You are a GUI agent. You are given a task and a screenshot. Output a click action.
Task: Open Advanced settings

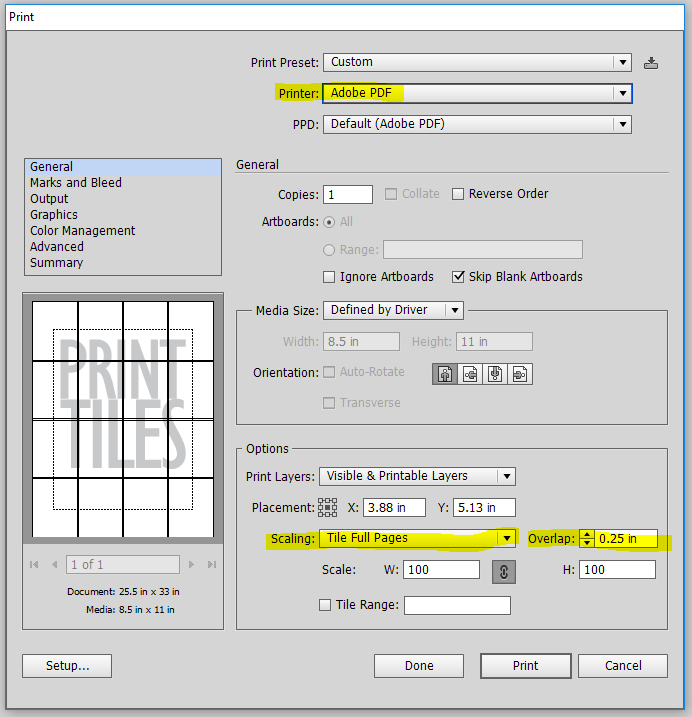(x=123, y=247)
